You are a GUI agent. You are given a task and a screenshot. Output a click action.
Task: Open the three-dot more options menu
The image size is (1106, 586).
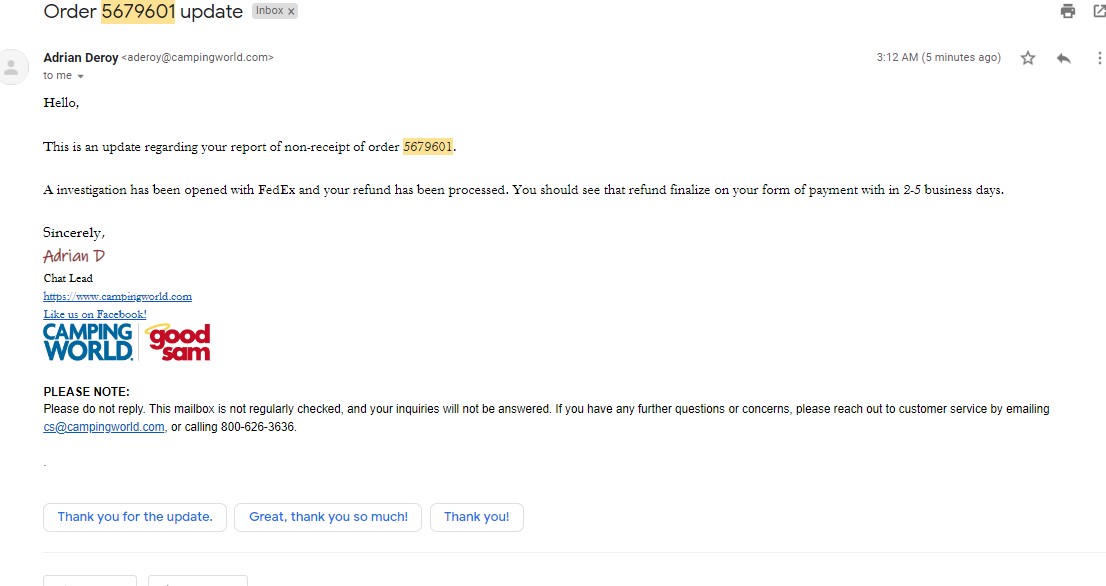(x=1099, y=58)
